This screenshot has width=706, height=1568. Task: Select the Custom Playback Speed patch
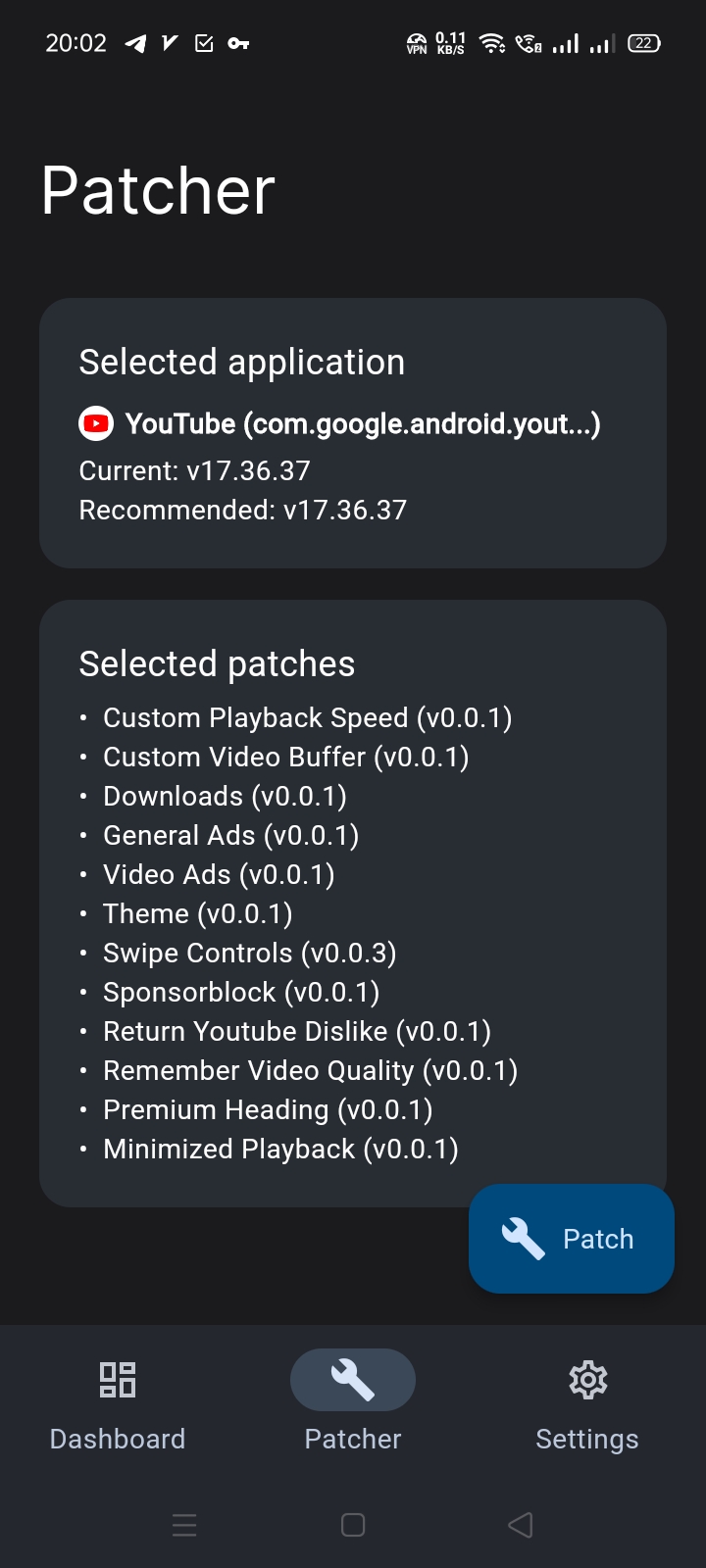[308, 717]
